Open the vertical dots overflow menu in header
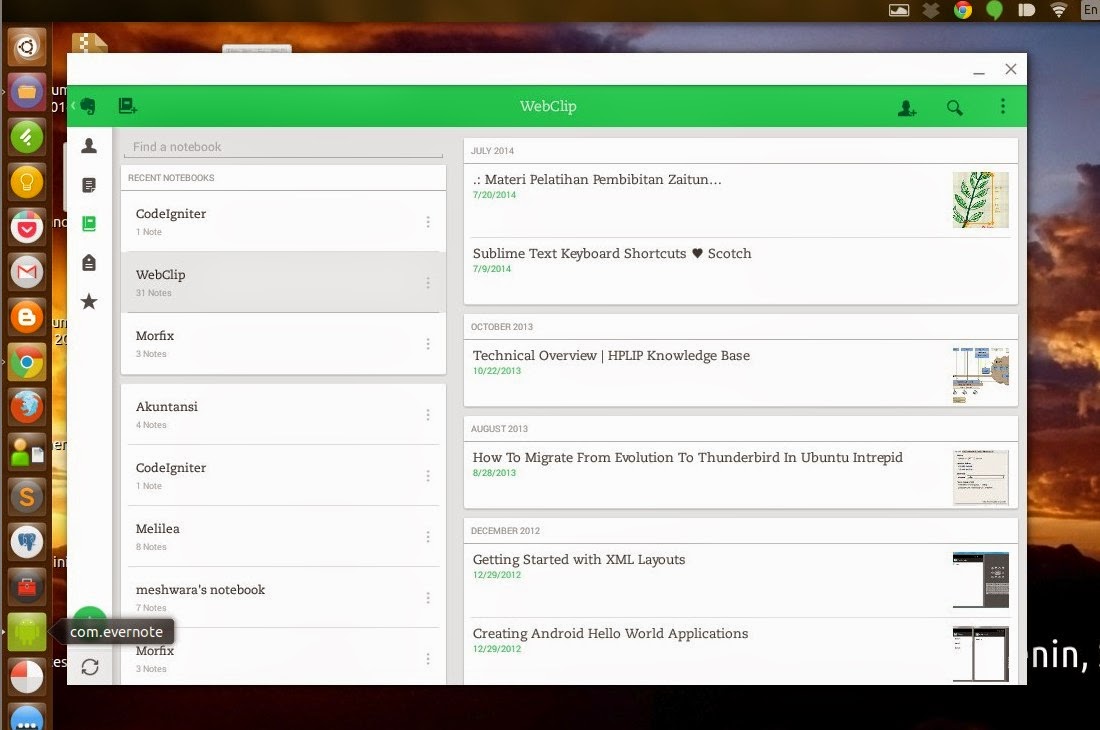Viewport: 1100px width, 730px height. [1002, 106]
